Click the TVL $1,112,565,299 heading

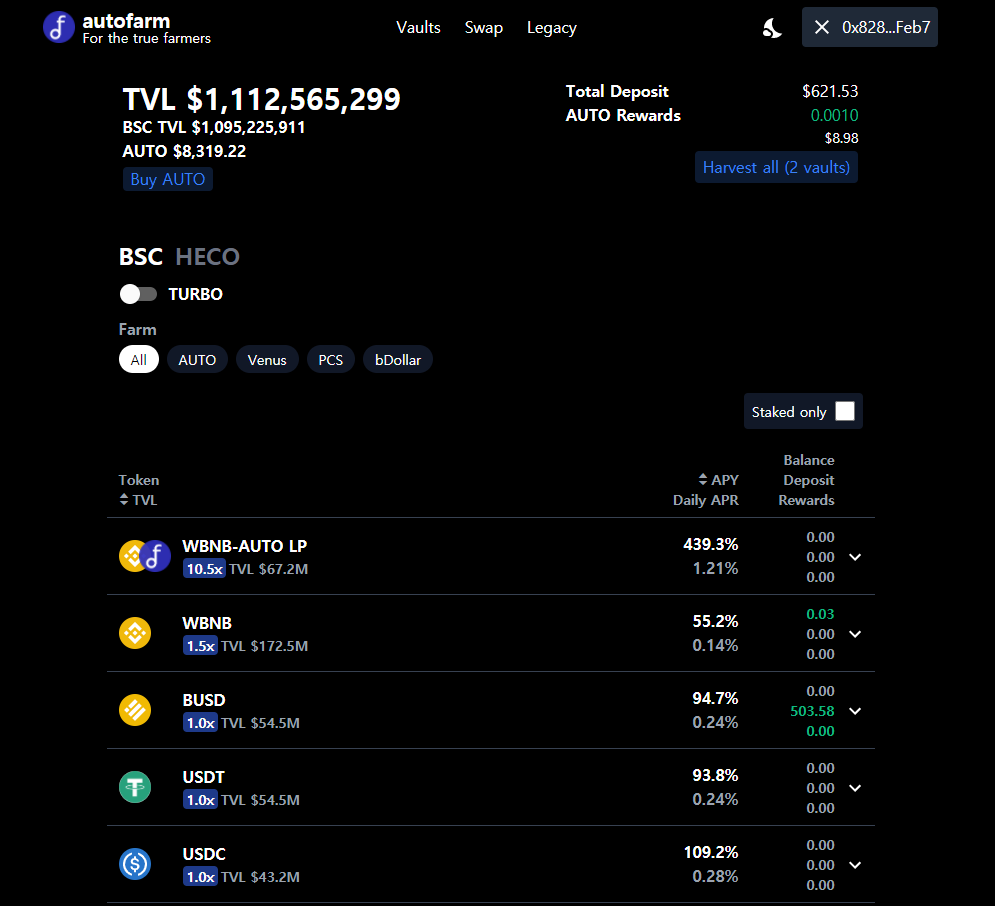click(261, 99)
